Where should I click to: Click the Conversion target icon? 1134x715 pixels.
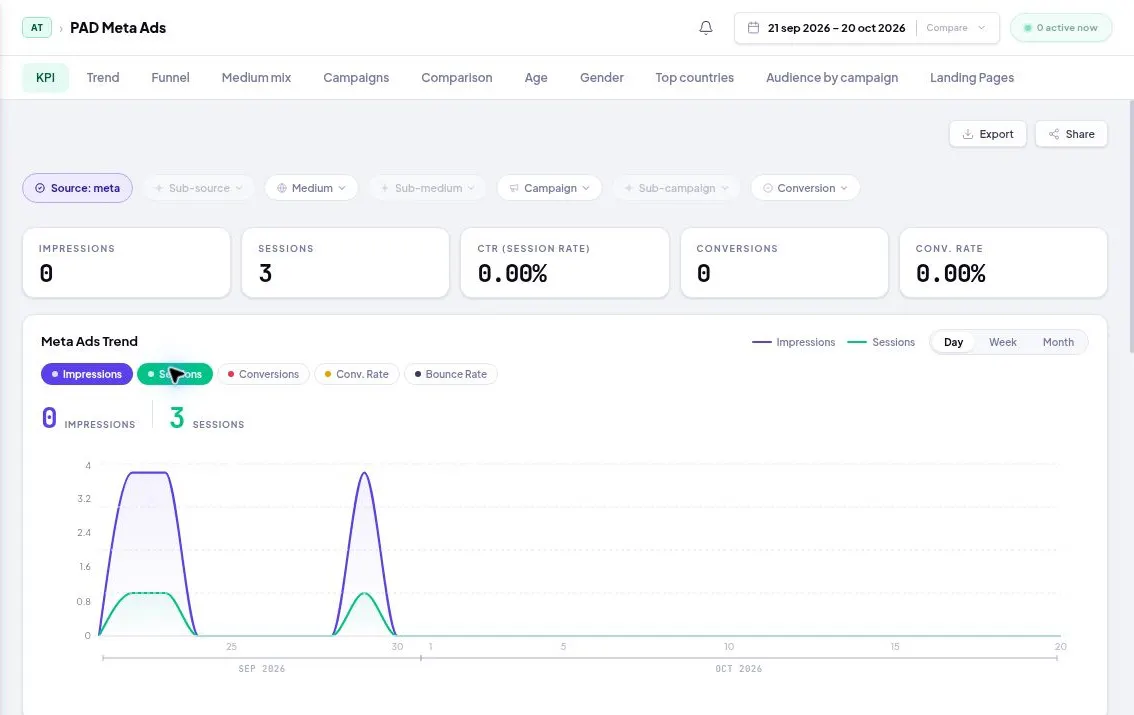click(x=768, y=188)
